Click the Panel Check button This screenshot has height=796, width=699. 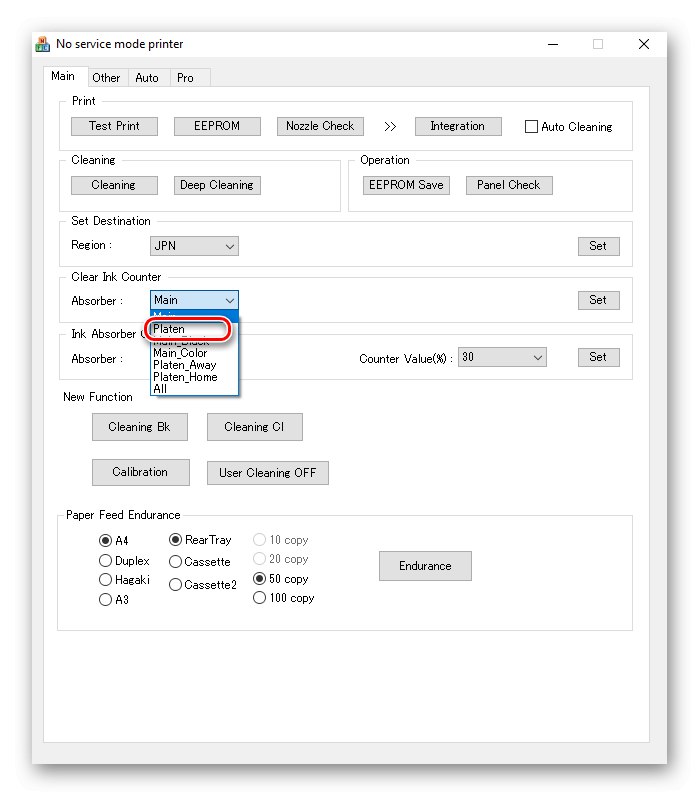click(x=509, y=185)
